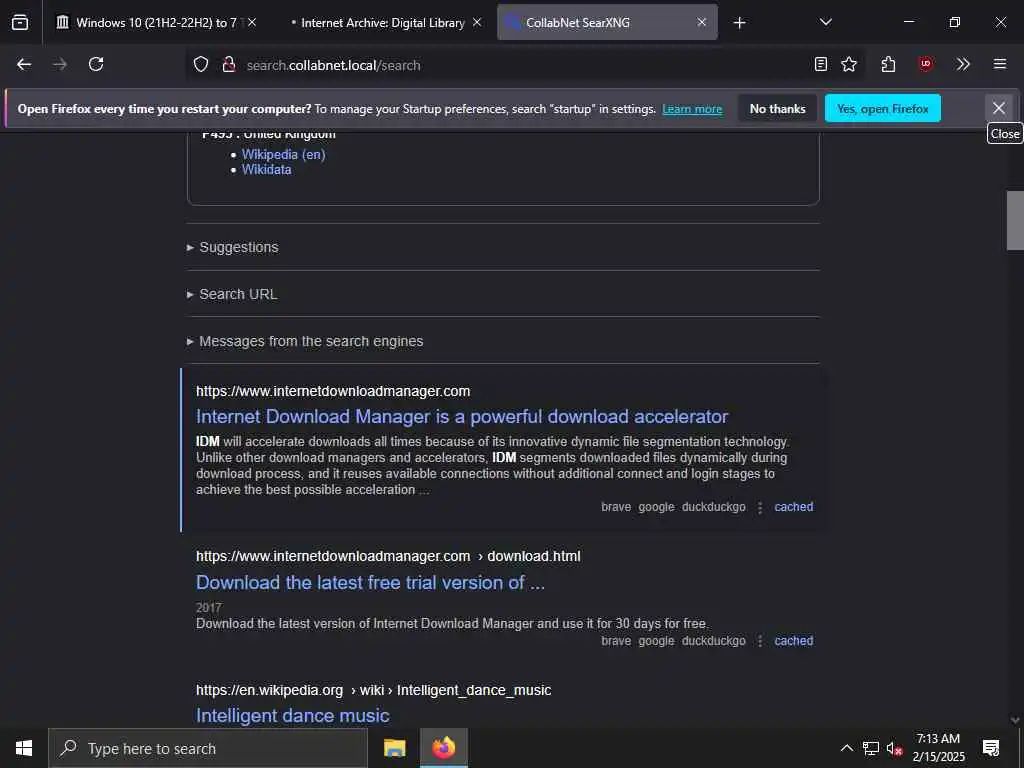Open the Firefox application menu

tap(1000, 64)
